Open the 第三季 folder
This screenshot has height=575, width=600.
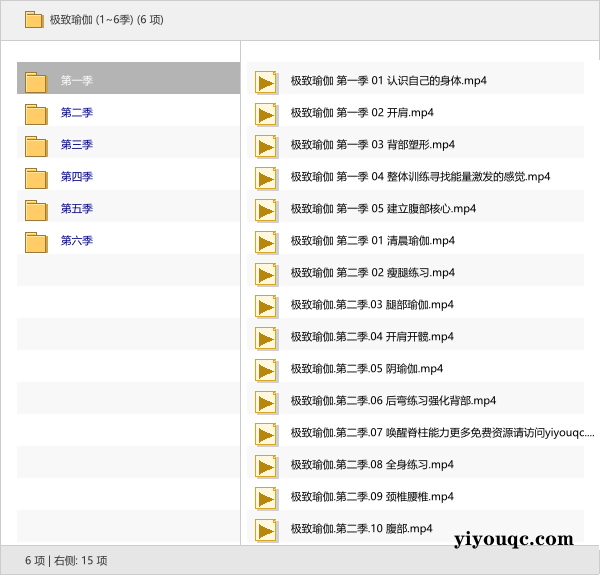(77, 145)
